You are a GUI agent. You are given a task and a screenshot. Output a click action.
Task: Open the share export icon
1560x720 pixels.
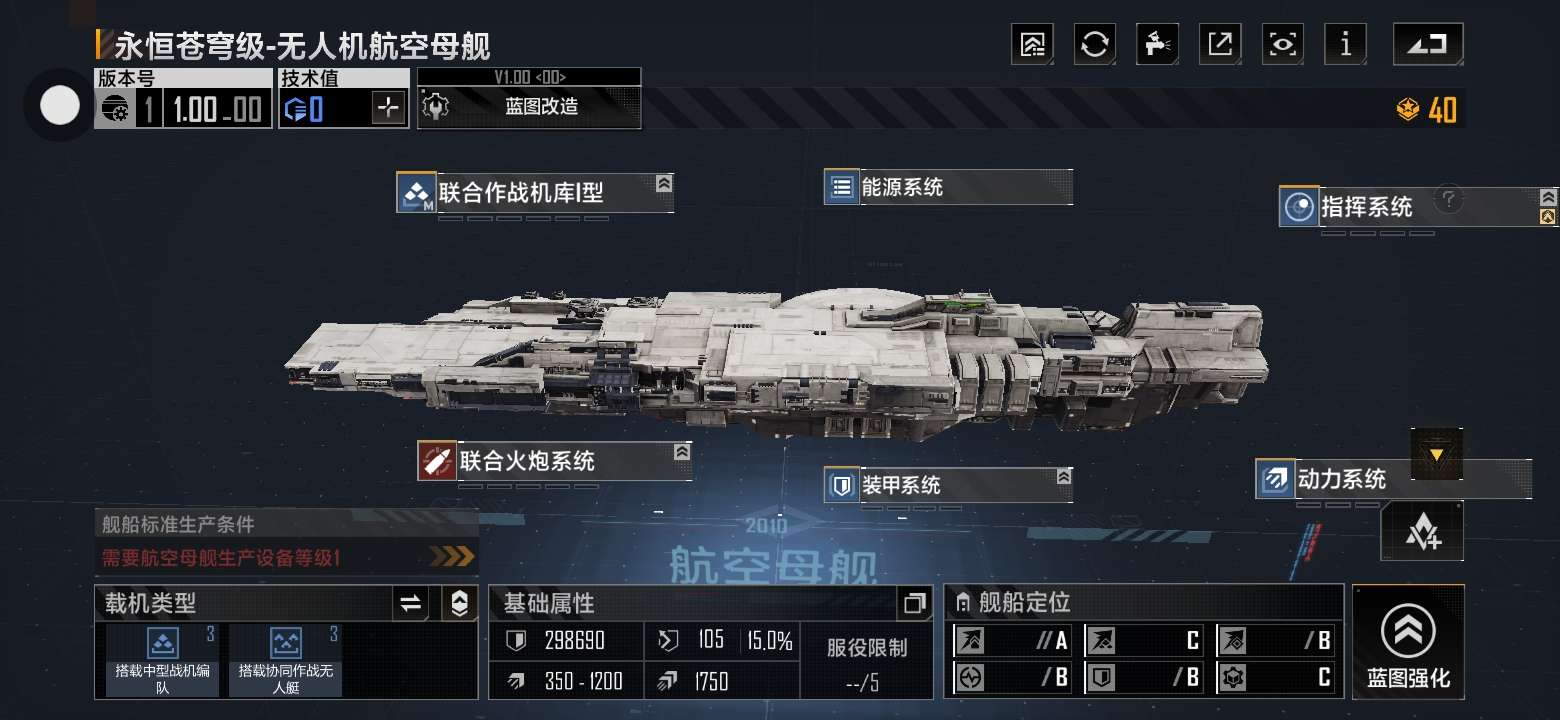(x=1220, y=44)
